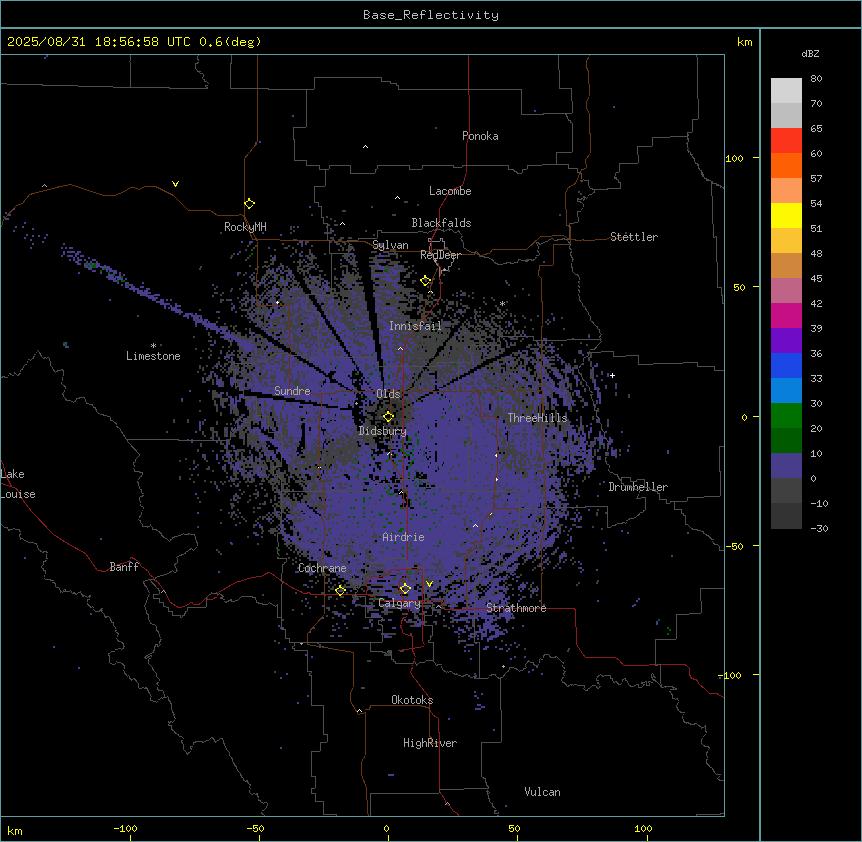Click the km unit label at bottom left
Screen dimensions: 862x842
coord(15,830)
